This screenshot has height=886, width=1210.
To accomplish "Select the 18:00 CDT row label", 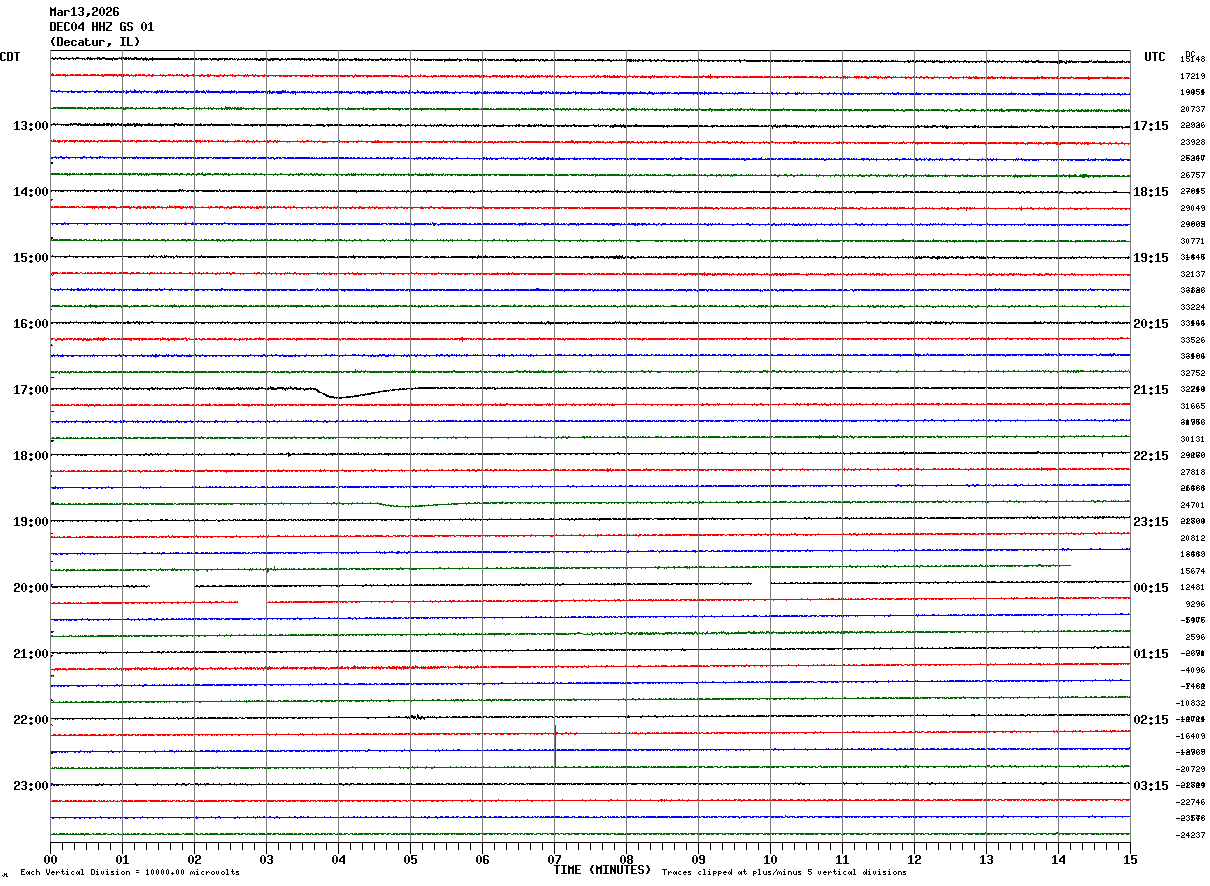I will pos(31,456).
